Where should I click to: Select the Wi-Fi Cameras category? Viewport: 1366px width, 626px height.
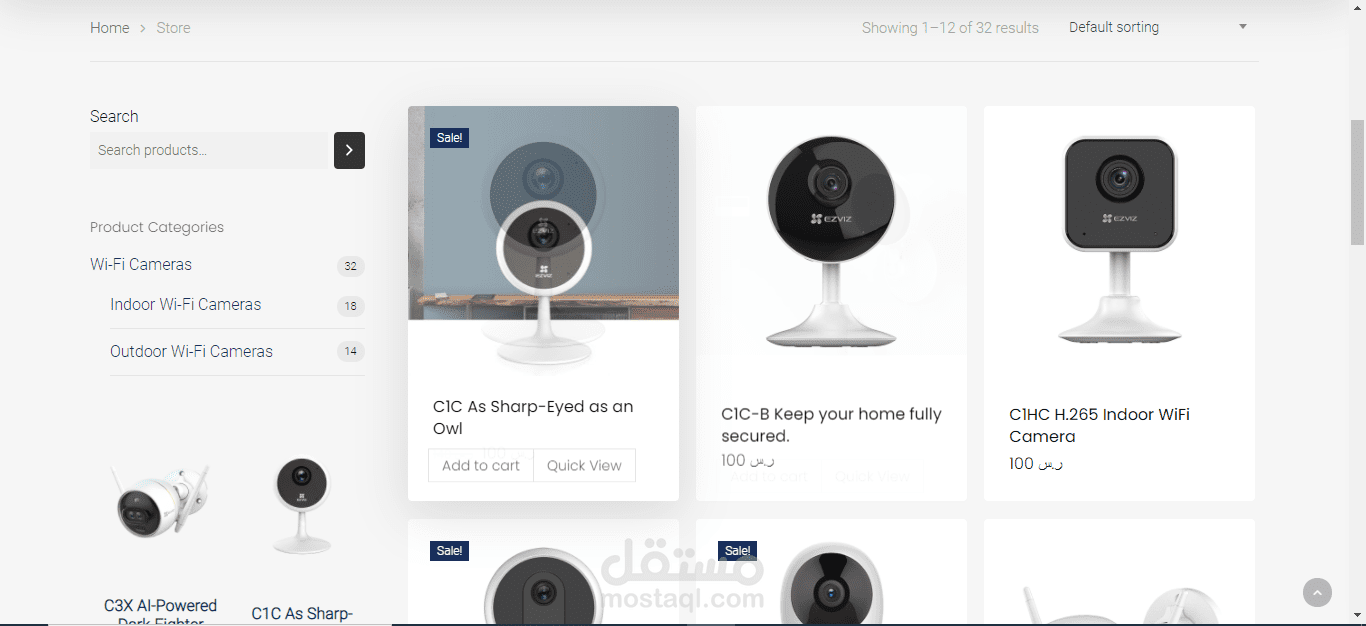(141, 264)
